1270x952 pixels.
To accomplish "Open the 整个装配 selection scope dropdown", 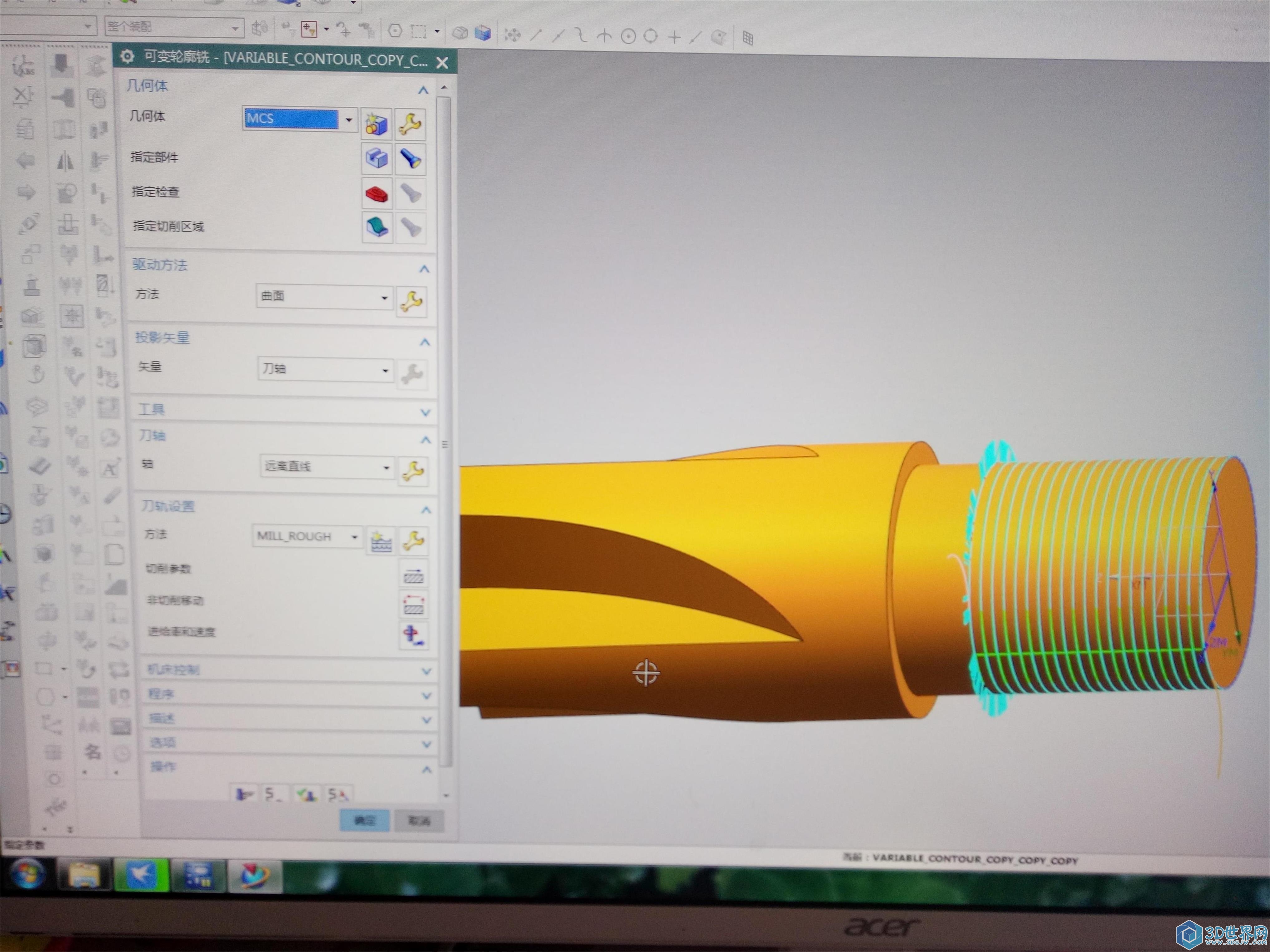I will pos(235,27).
